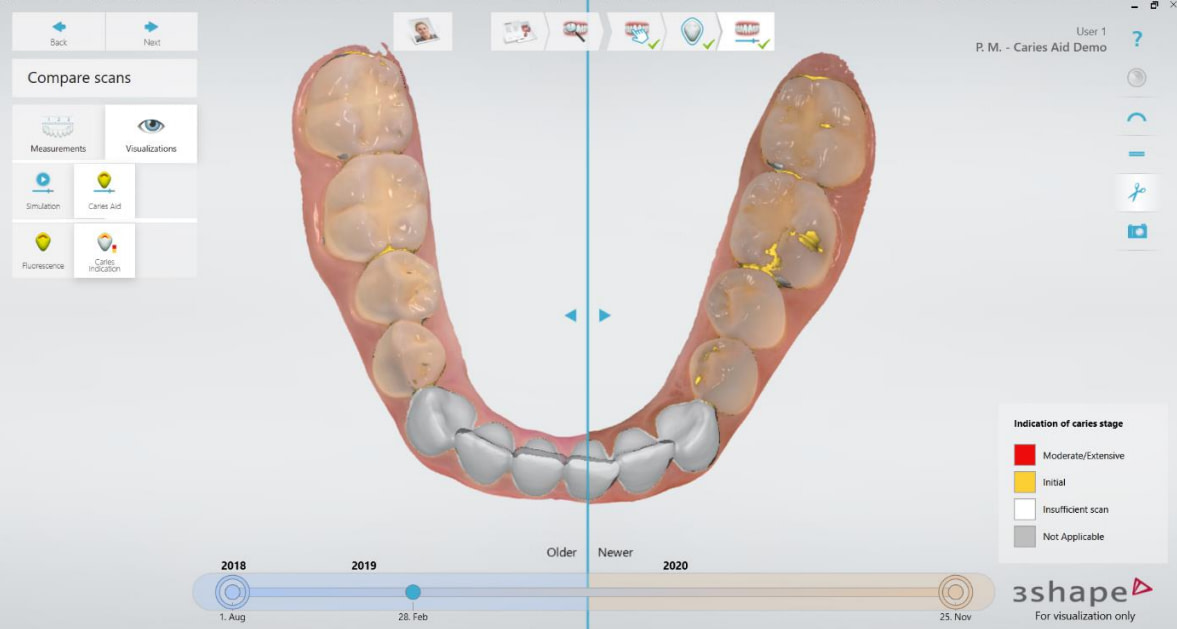1177x629 pixels.
Task: Proceed with the Next button
Action: coord(150,31)
